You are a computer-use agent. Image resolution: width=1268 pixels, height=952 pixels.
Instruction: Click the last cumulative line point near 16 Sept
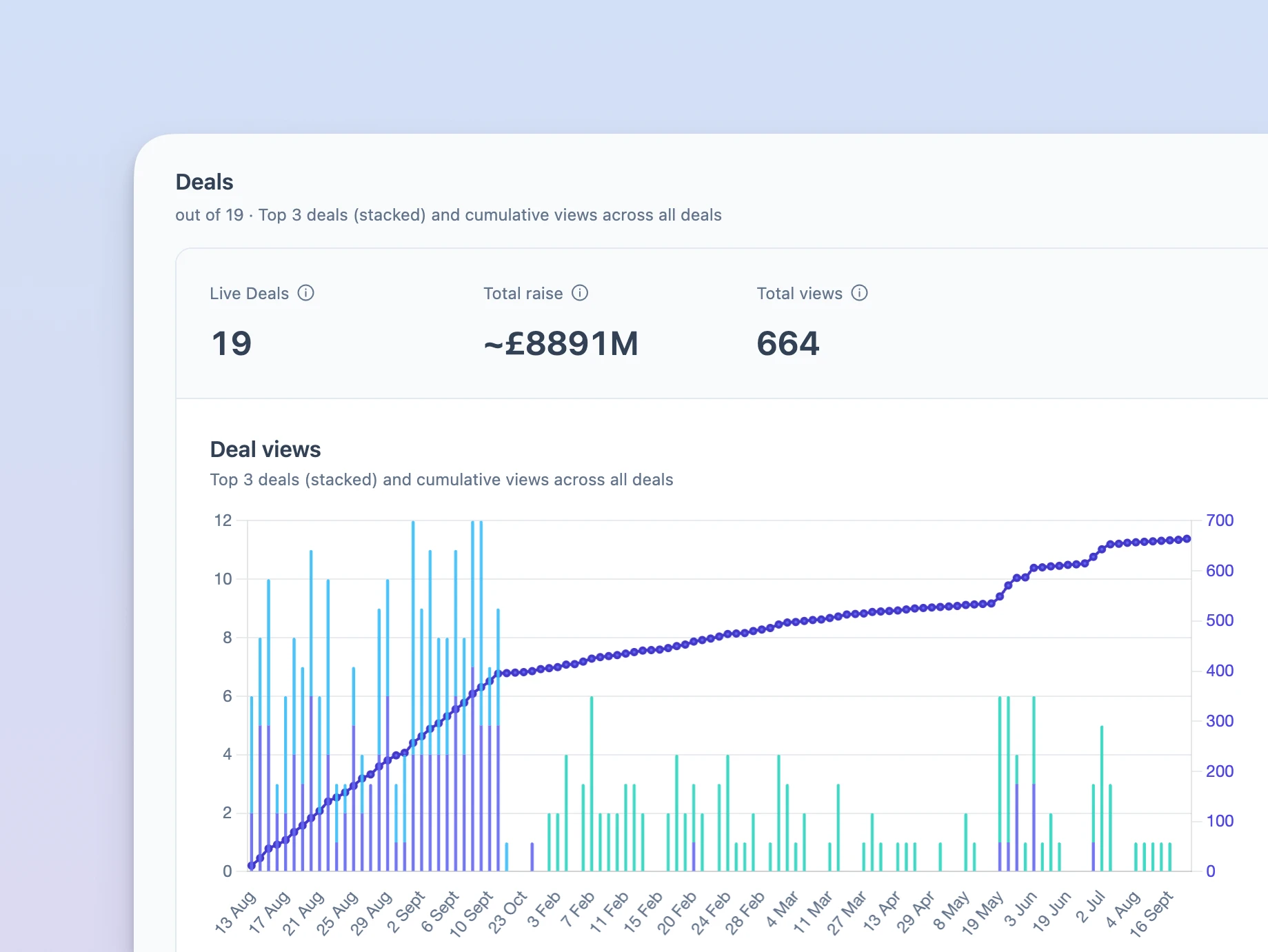pyautogui.click(x=1187, y=539)
